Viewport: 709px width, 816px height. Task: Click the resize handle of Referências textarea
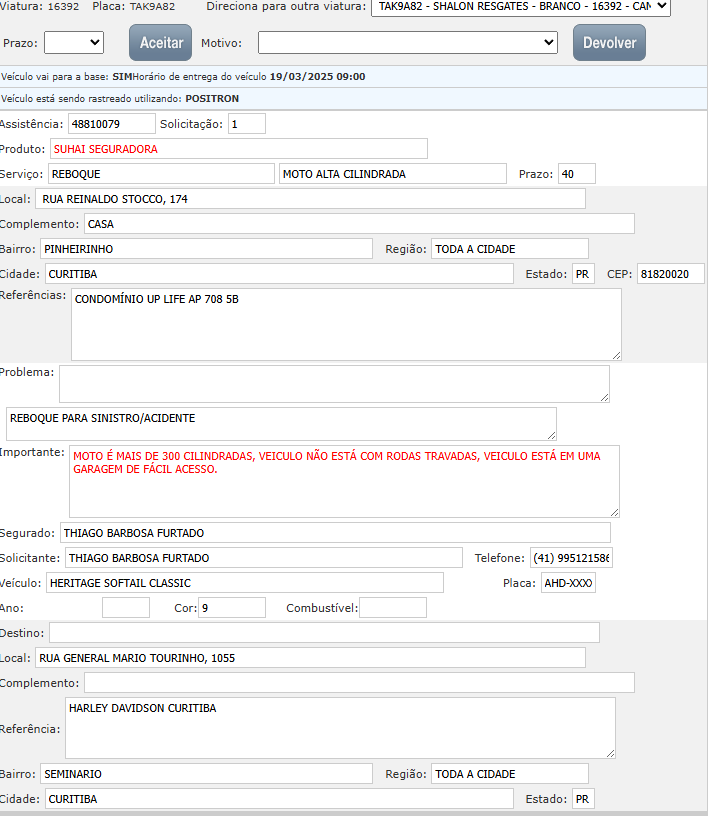pos(616,355)
